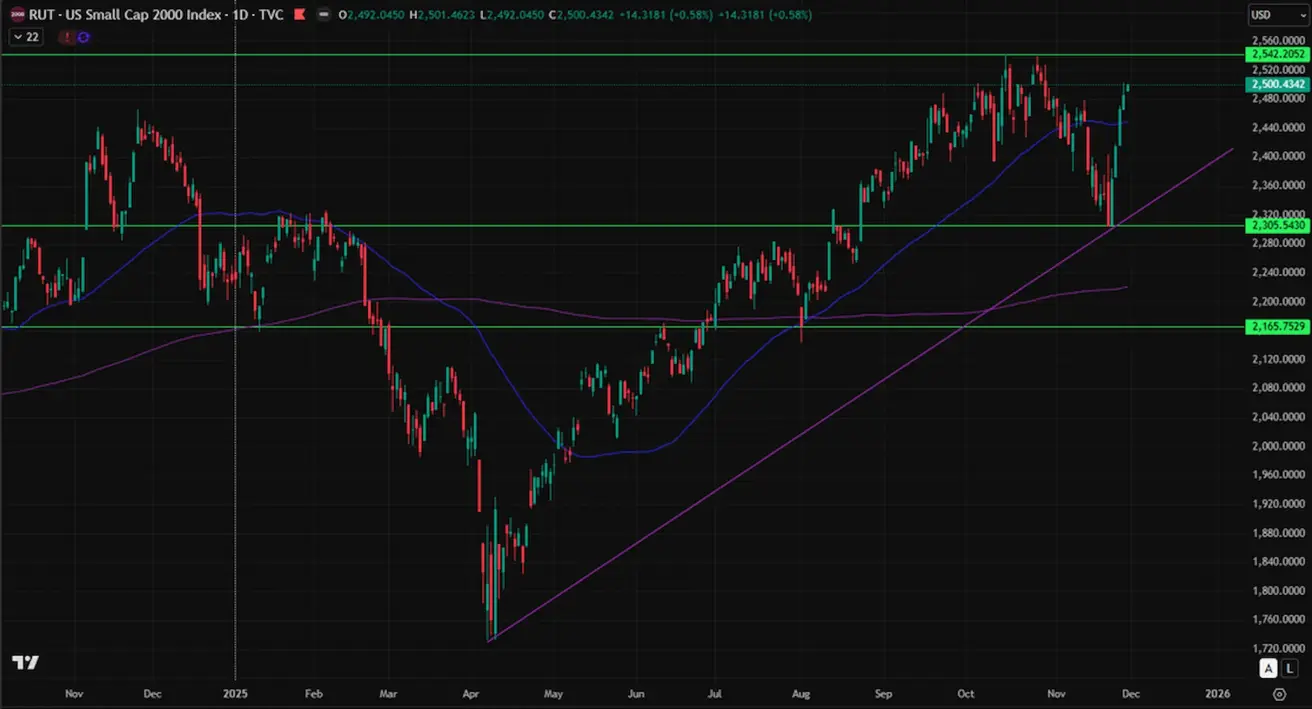Click the purple event indicator icon

(84, 37)
